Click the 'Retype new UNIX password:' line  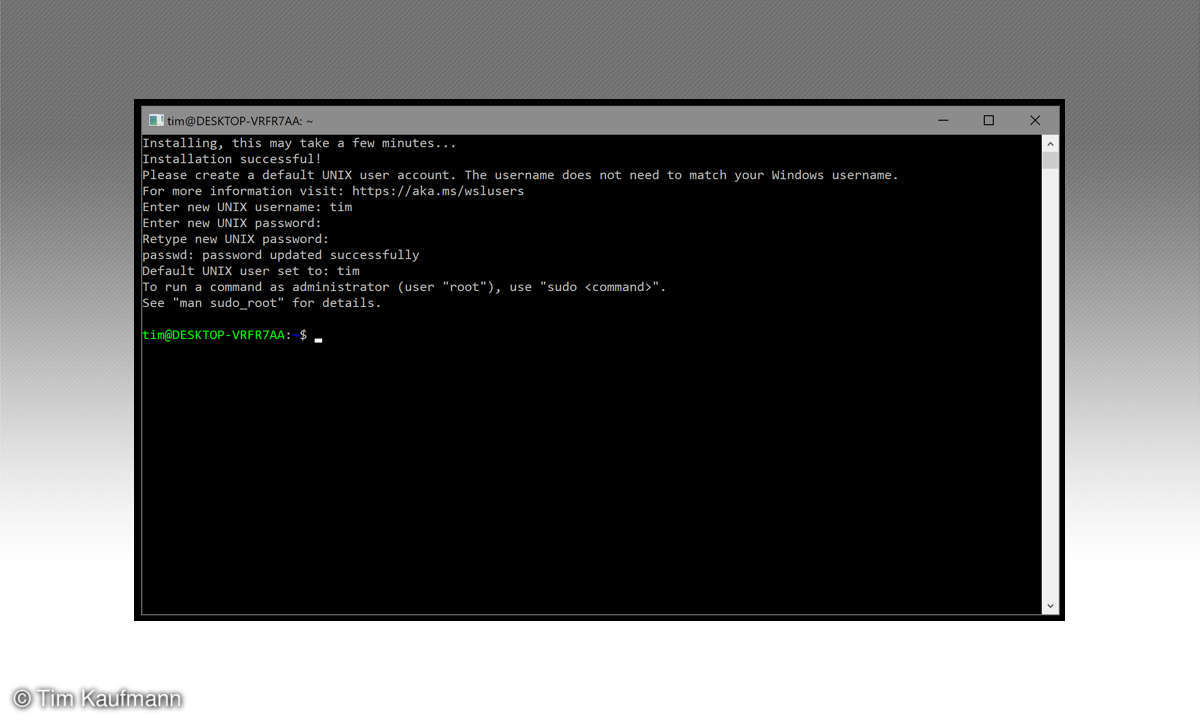pyautogui.click(x=236, y=239)
